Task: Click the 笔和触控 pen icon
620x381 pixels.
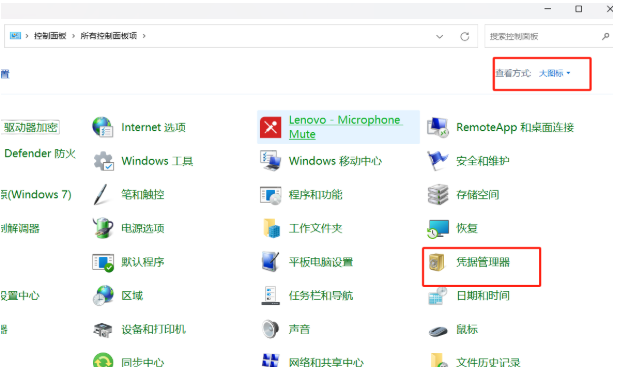Action: tap(101, 194)
